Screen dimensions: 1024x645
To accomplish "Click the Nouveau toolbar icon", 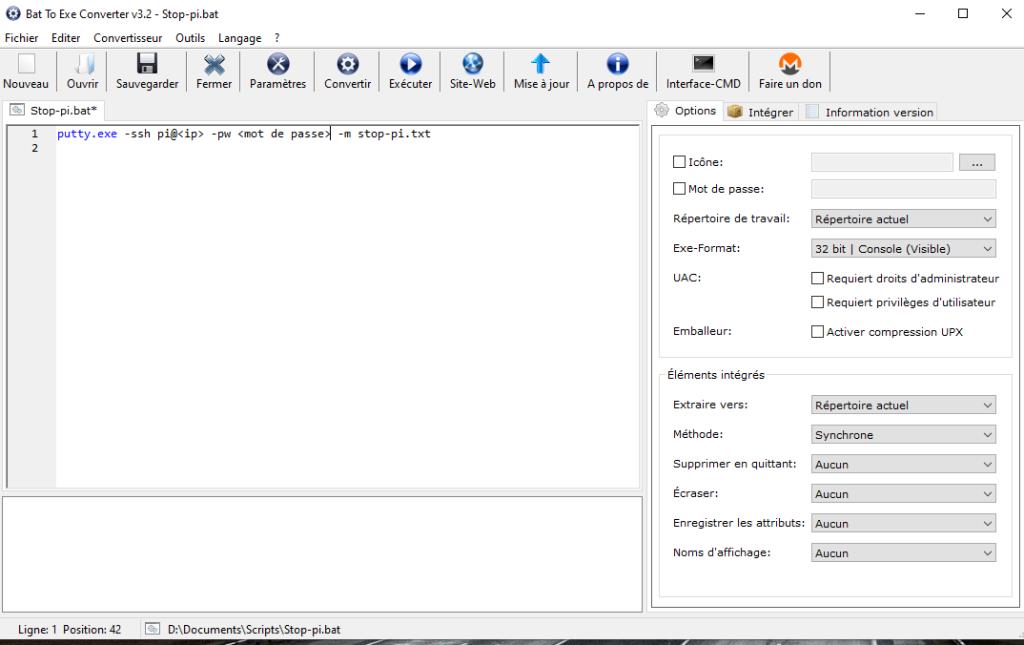I will tap(26, 64).
